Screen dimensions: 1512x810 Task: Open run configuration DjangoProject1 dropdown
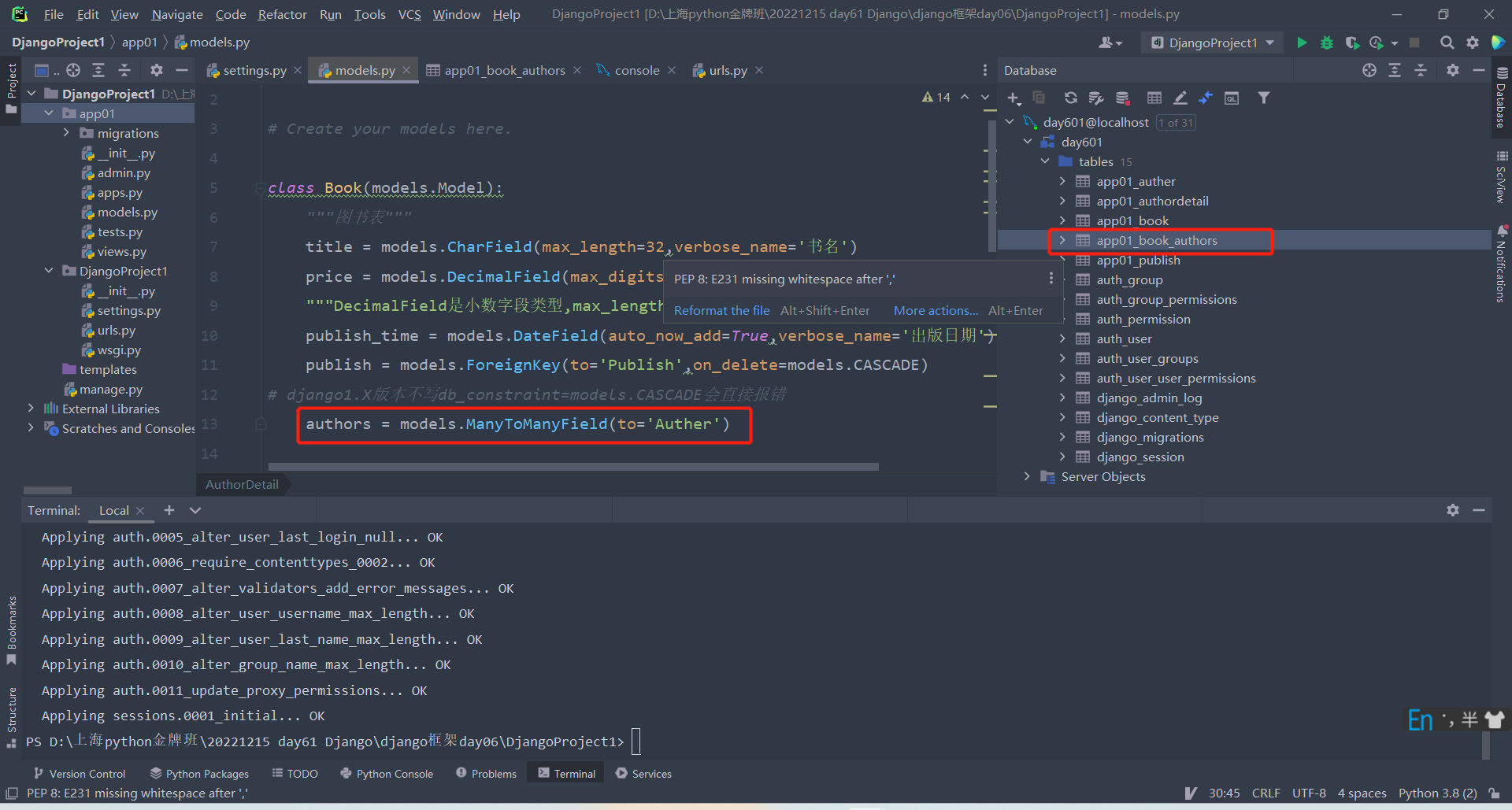click(x=1212, y=43)
